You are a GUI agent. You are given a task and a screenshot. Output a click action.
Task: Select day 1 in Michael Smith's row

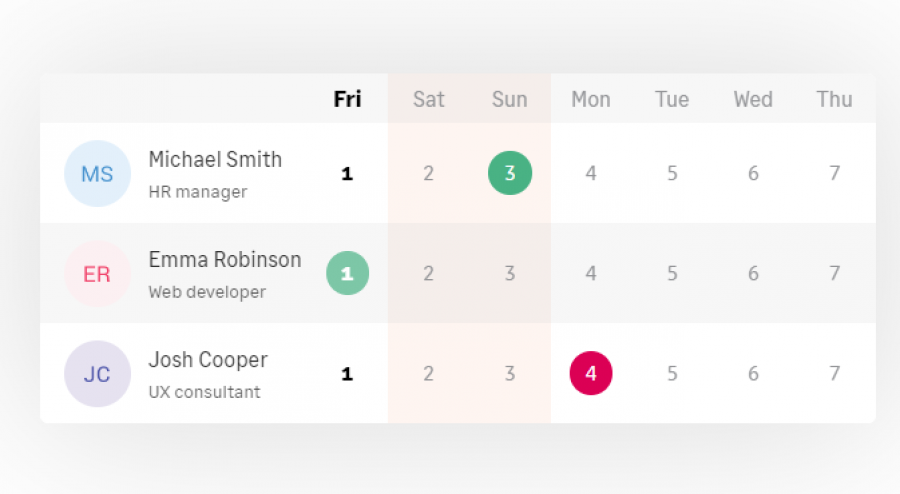tap(347, 173)
